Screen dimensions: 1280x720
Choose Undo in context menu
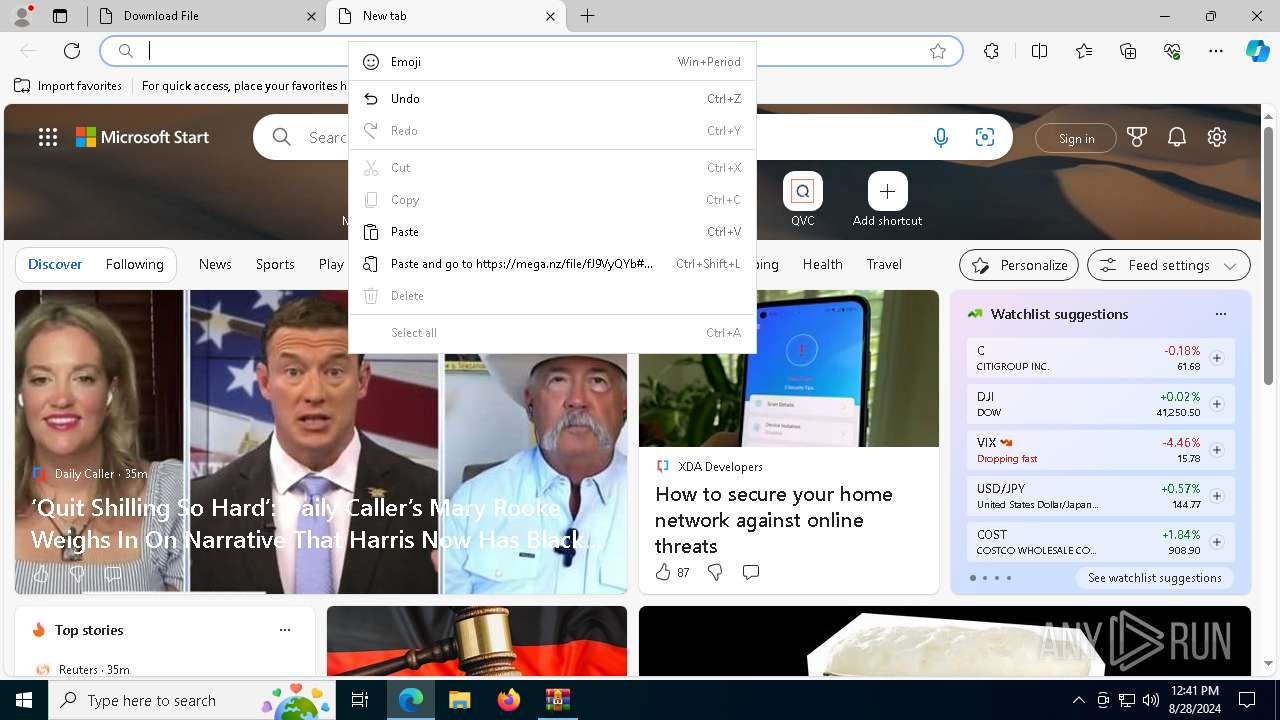click(552, 99)
